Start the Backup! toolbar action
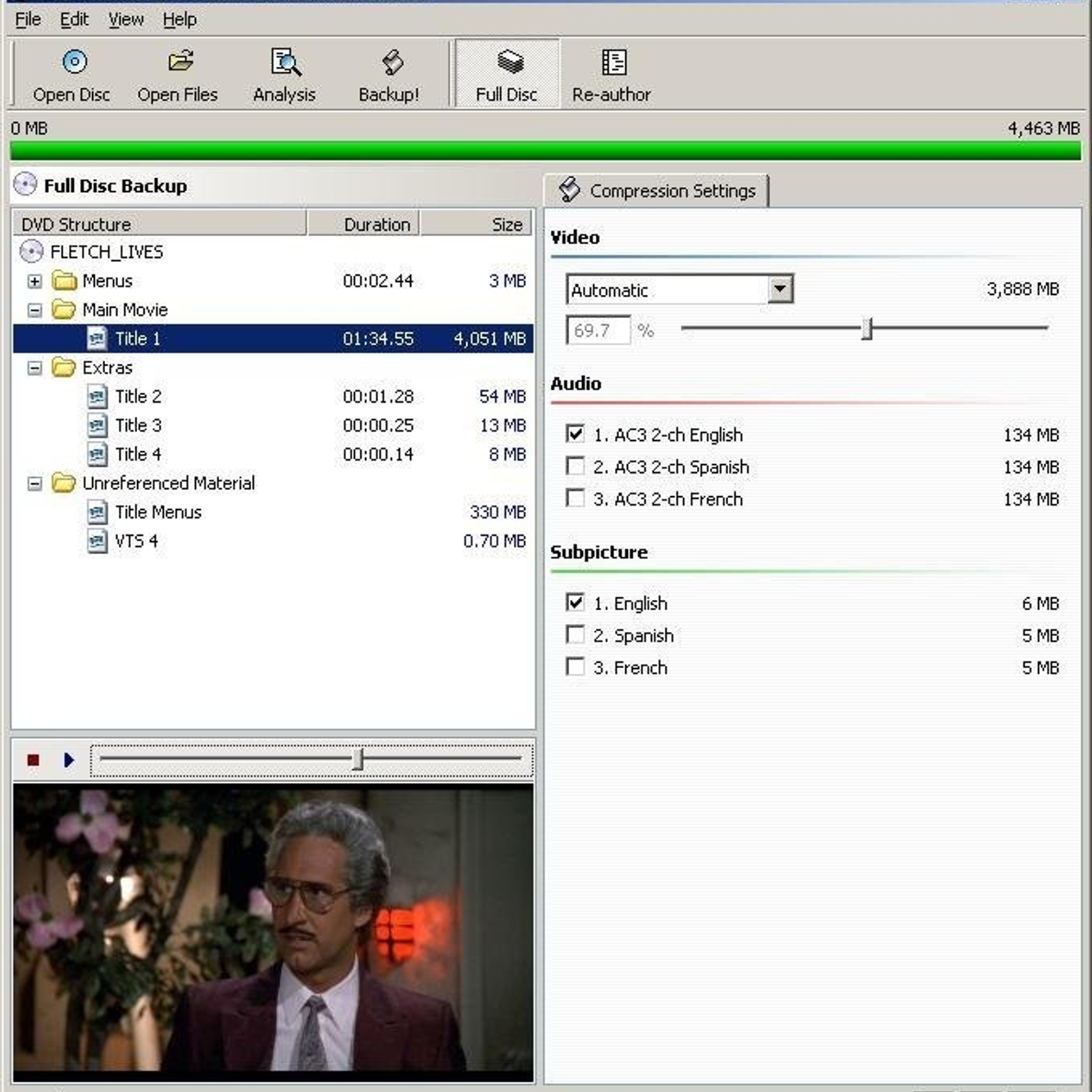The image size is (1092, 1092). (x=389, y=74)
